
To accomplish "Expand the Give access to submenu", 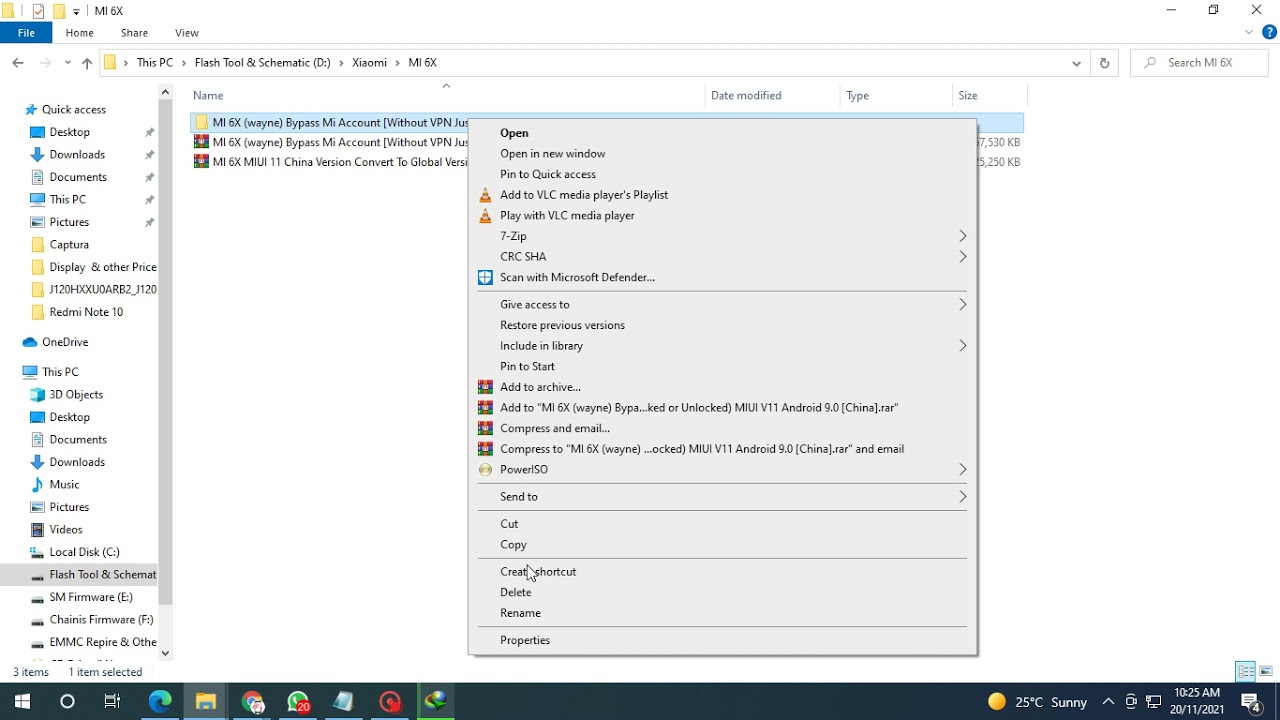I will pyautogui.click(x=962, y=304).
